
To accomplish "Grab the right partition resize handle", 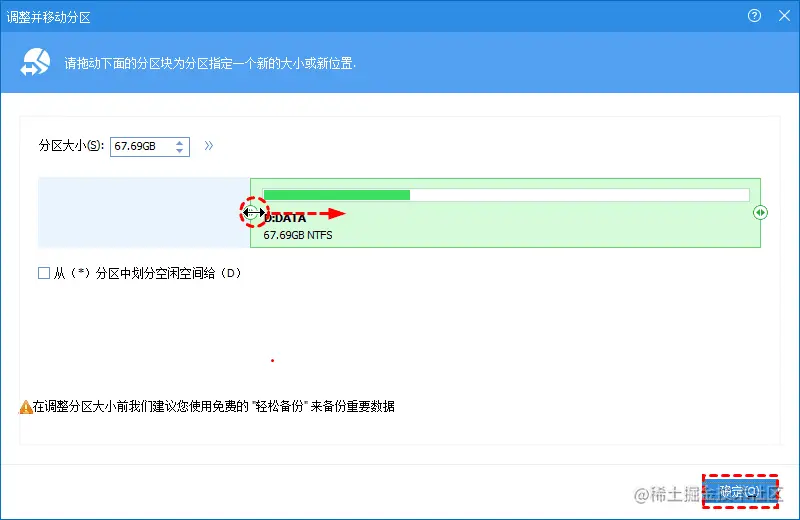I will [x=760, y=212].
